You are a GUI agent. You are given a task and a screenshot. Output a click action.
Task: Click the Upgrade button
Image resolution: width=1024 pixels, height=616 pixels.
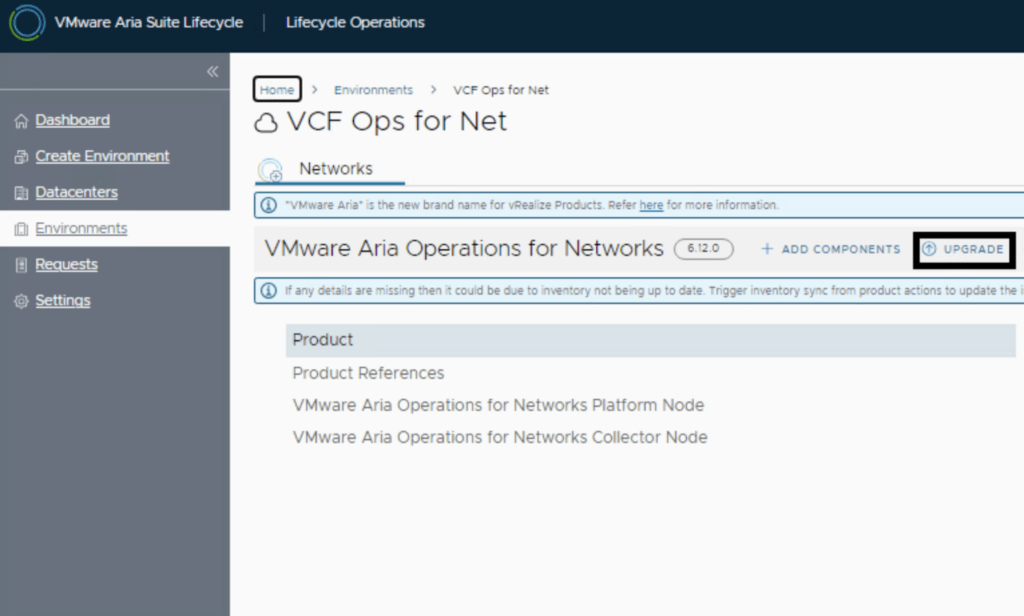pos(964,249)
